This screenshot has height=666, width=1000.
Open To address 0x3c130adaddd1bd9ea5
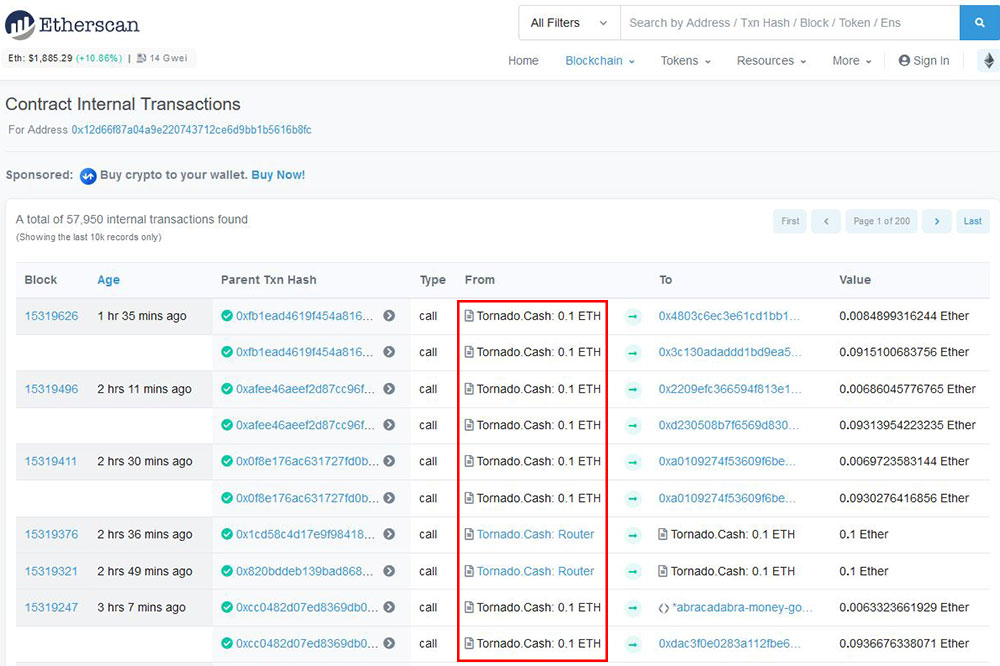pos(730,352)
